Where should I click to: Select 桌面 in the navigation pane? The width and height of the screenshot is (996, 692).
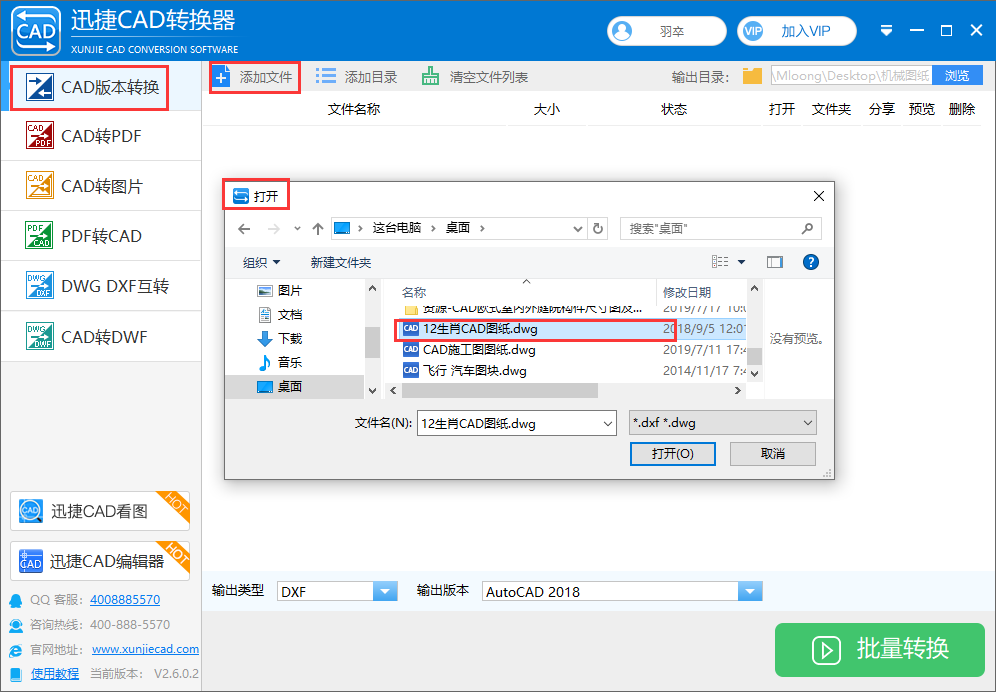(x=295, y=386)
